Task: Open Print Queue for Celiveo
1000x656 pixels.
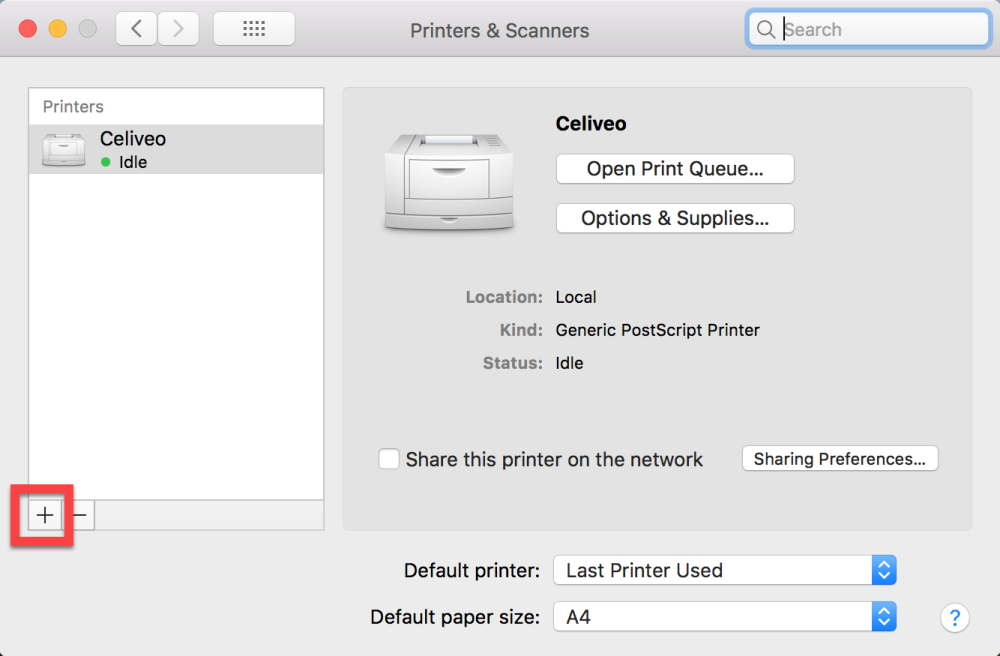Action: [674, 169]
